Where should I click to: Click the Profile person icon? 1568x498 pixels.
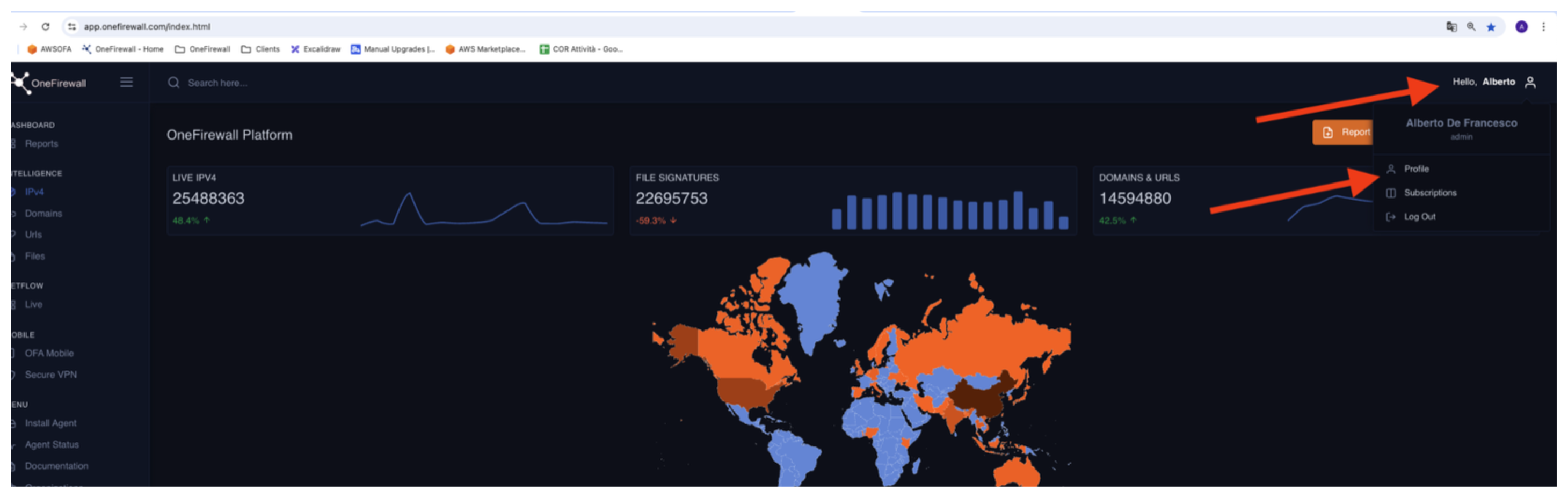(1391, 169)
